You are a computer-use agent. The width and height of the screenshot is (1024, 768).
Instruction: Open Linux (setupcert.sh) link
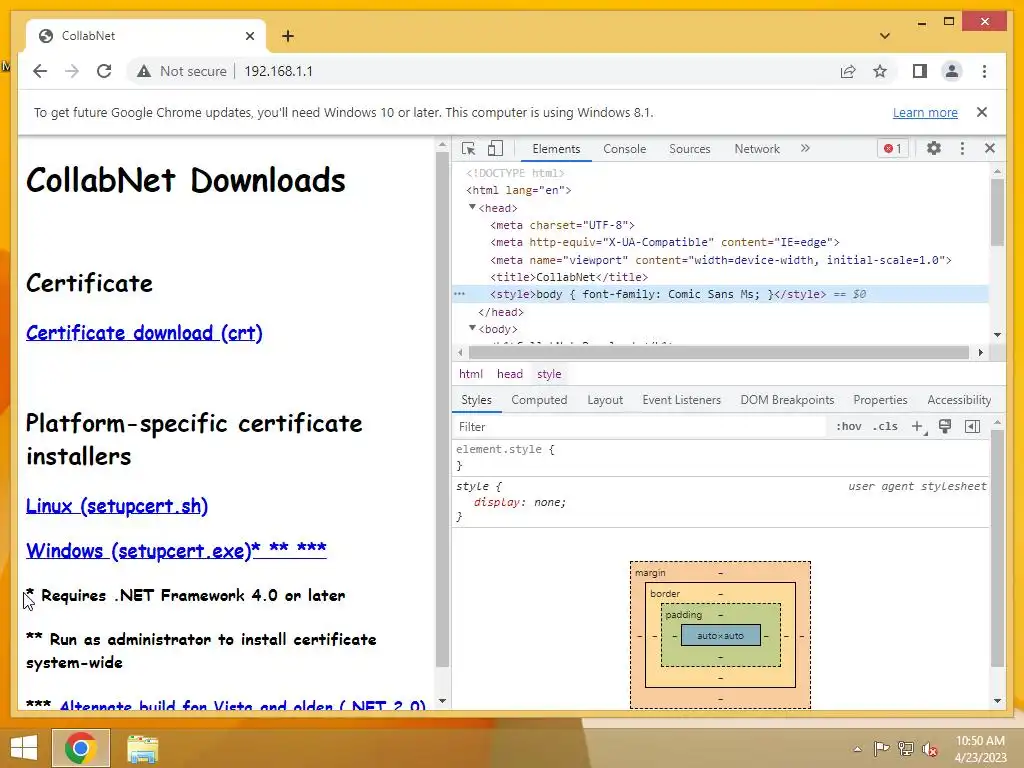[x=117, y=506]
